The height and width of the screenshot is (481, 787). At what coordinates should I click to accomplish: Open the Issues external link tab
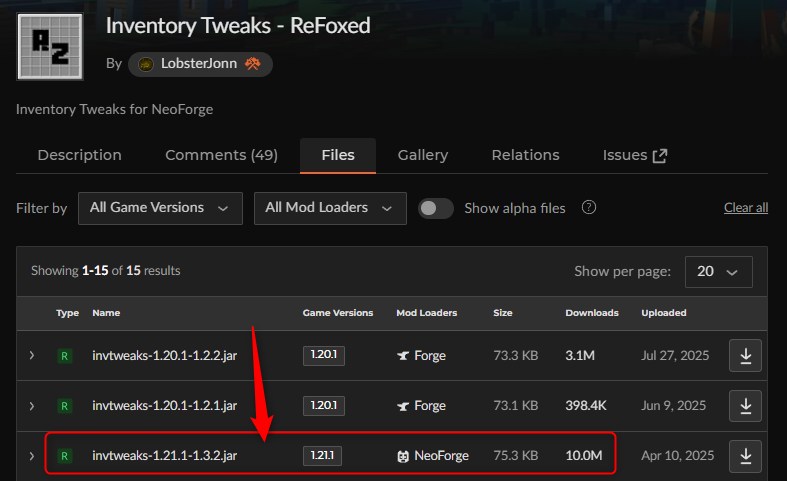pos(635,155)
